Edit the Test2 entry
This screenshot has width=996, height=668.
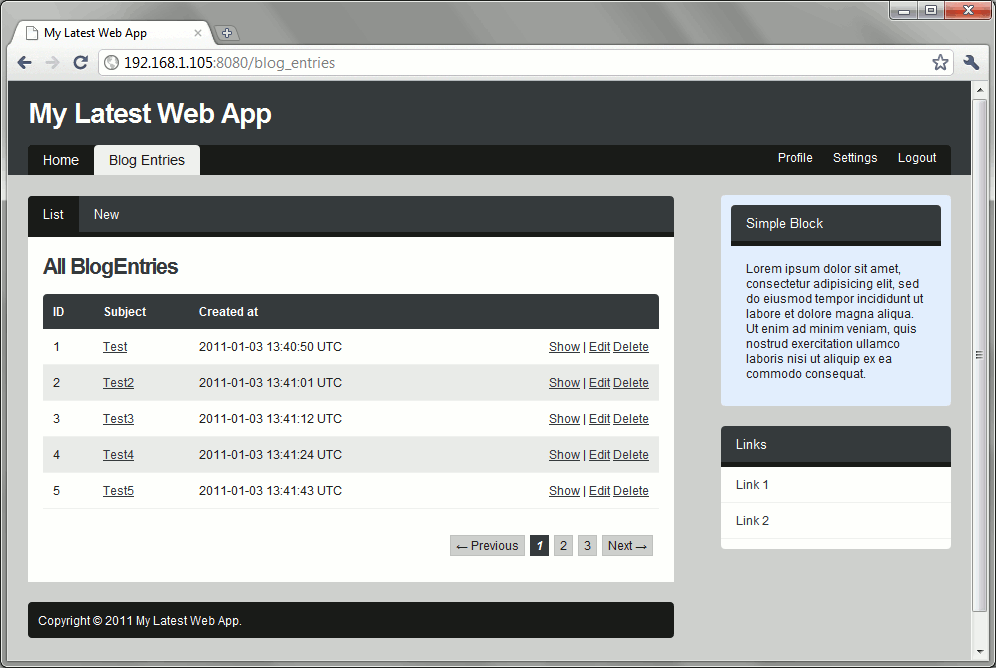tap(599, 383)
